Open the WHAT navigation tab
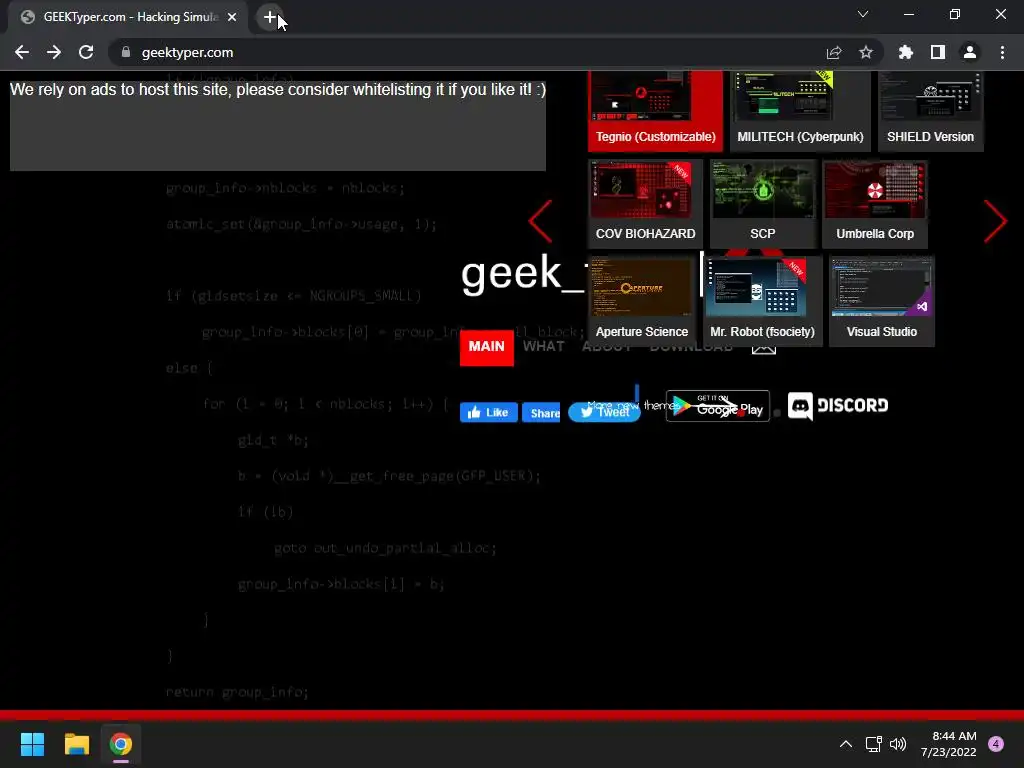Viewport: 1024px width, 768px height. 543,347
